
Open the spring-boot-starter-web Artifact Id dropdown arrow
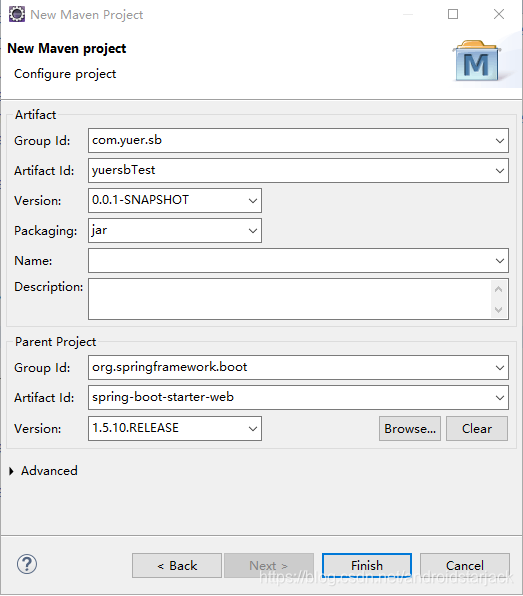coord(499,398)
